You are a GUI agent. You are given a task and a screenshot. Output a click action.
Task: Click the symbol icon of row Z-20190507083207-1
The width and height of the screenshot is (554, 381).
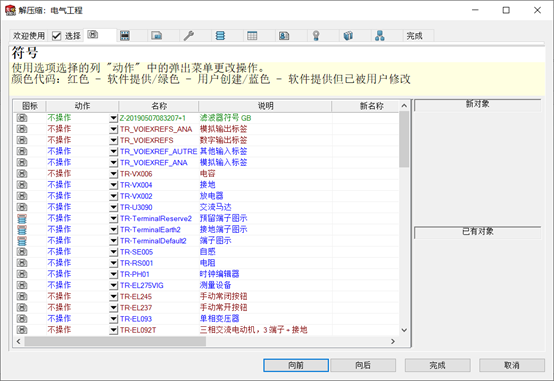point(22,118)
